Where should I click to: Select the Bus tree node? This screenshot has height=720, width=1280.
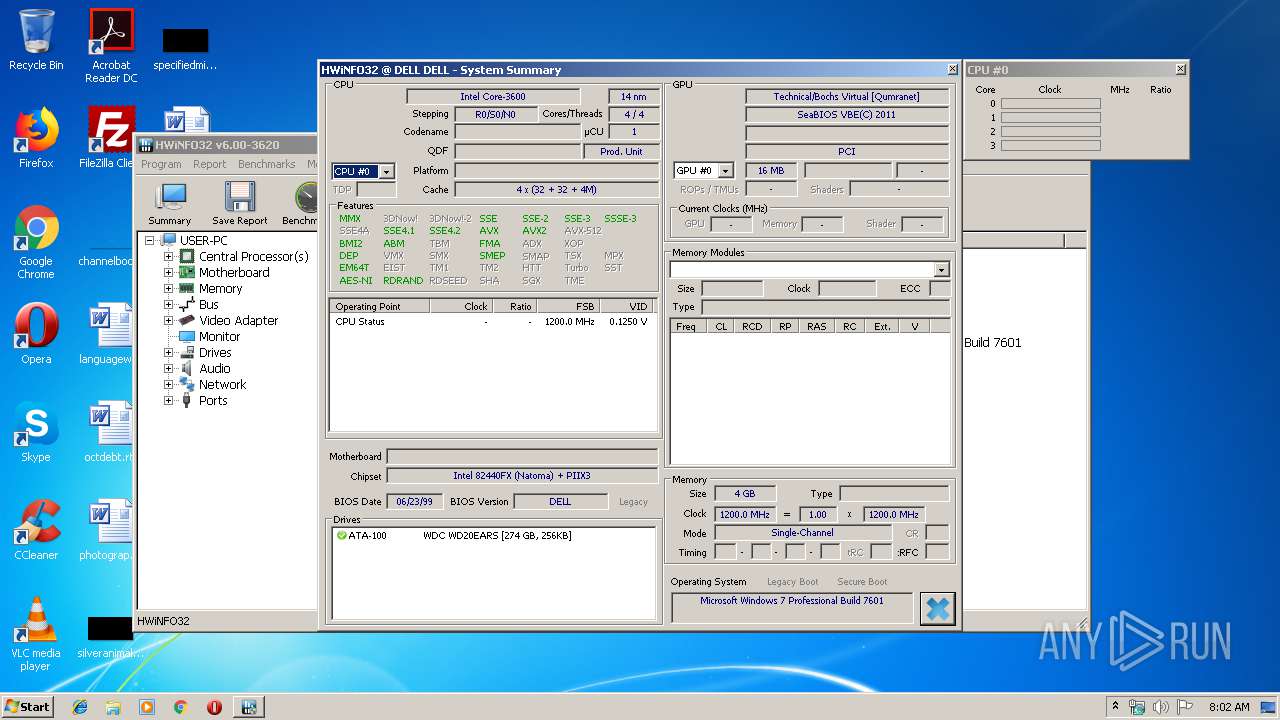click(x=208, y=304)
